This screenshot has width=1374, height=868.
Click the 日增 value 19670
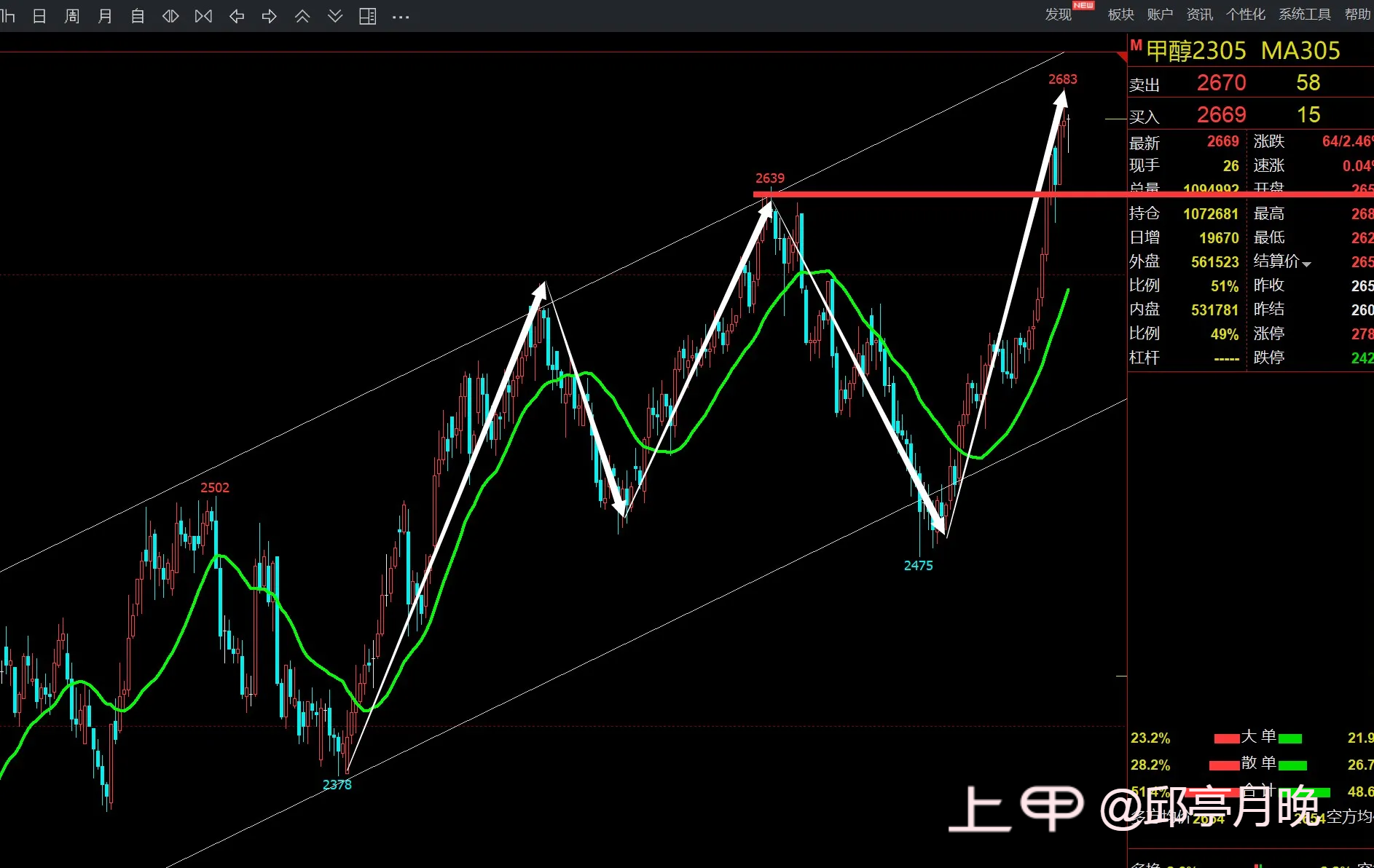point(1219,238)
